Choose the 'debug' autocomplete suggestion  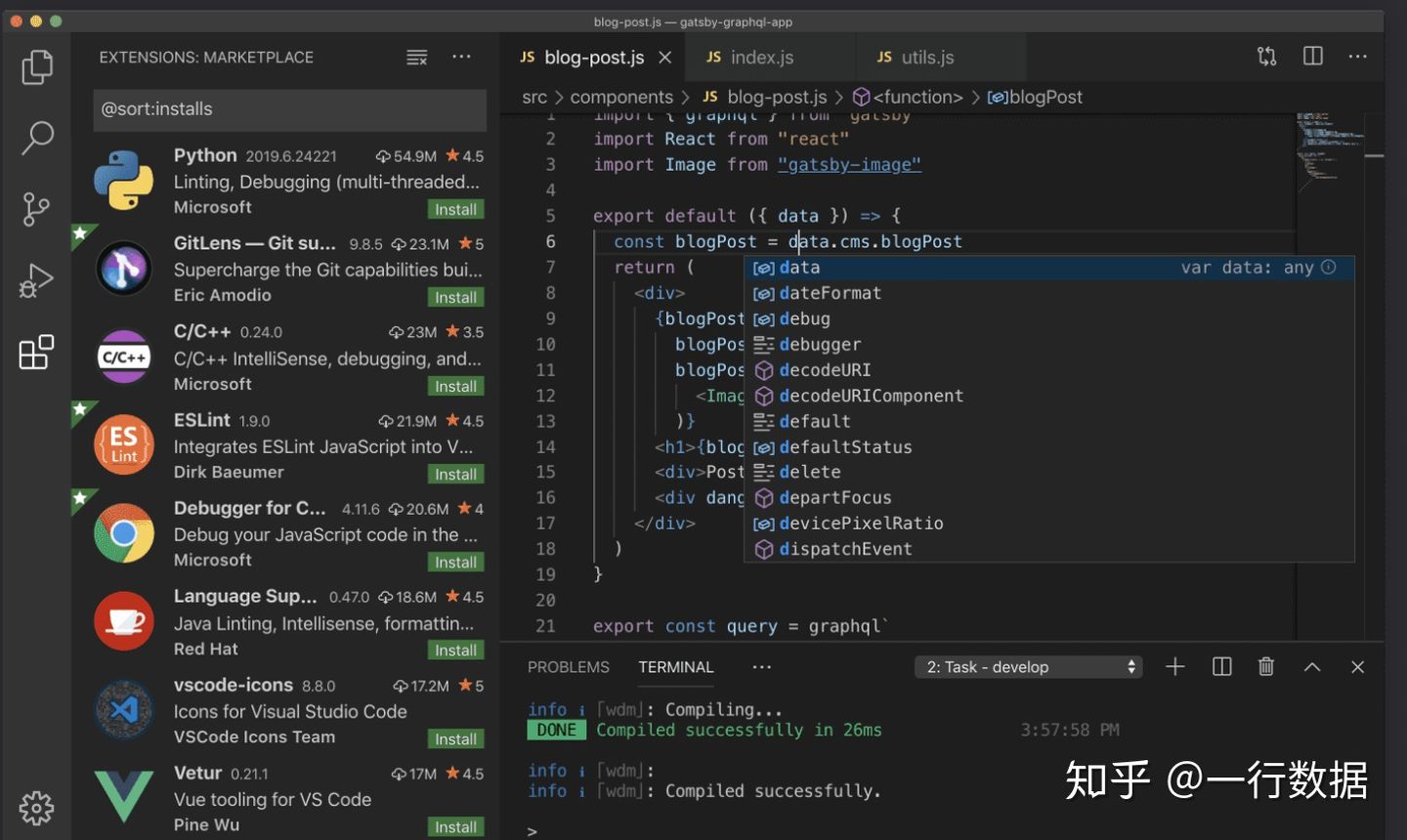point(1049,318)
